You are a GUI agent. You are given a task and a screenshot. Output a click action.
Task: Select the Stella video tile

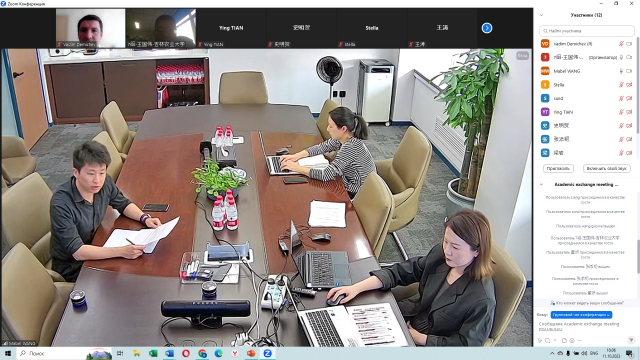pos(371,28)
